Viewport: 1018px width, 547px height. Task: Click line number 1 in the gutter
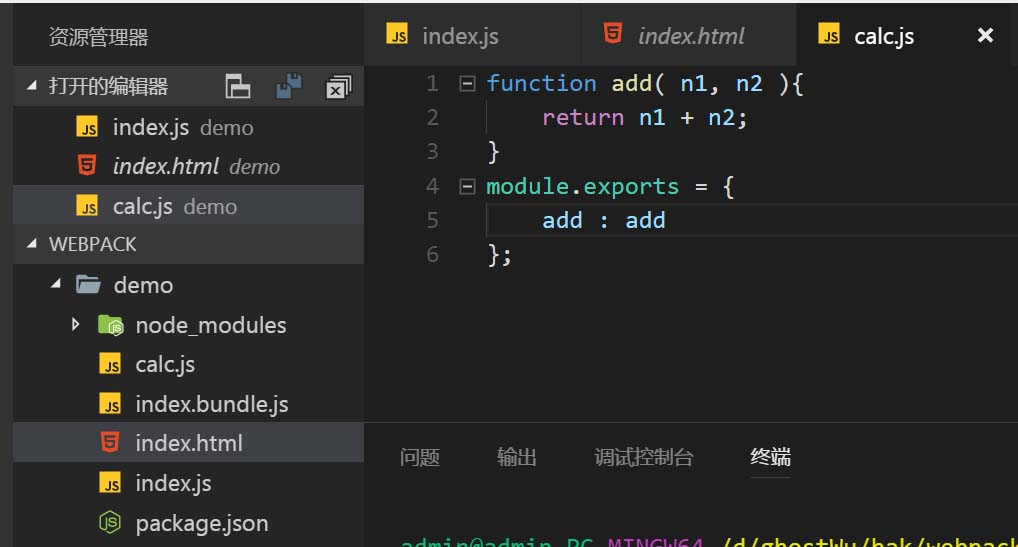(x=432, y=83)
